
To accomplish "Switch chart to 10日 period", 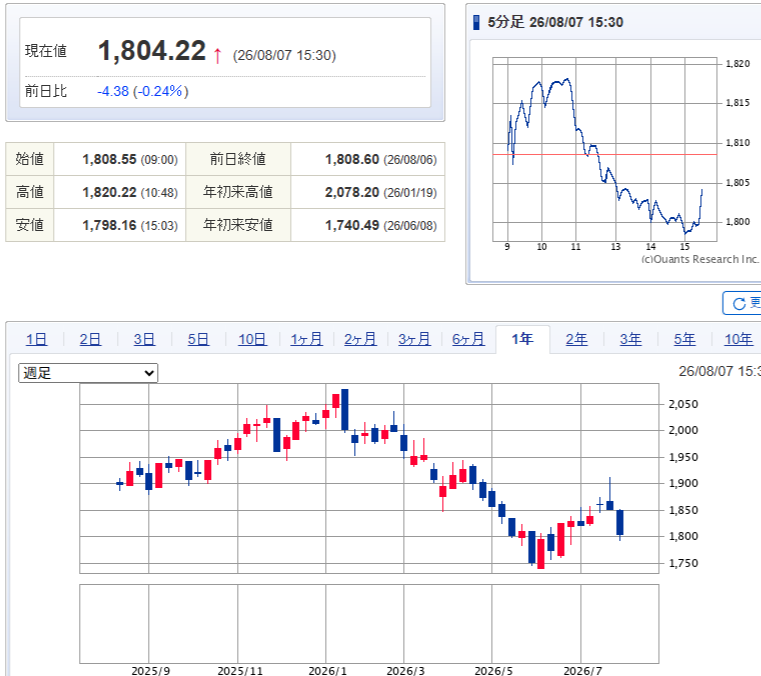I will 252,339.
